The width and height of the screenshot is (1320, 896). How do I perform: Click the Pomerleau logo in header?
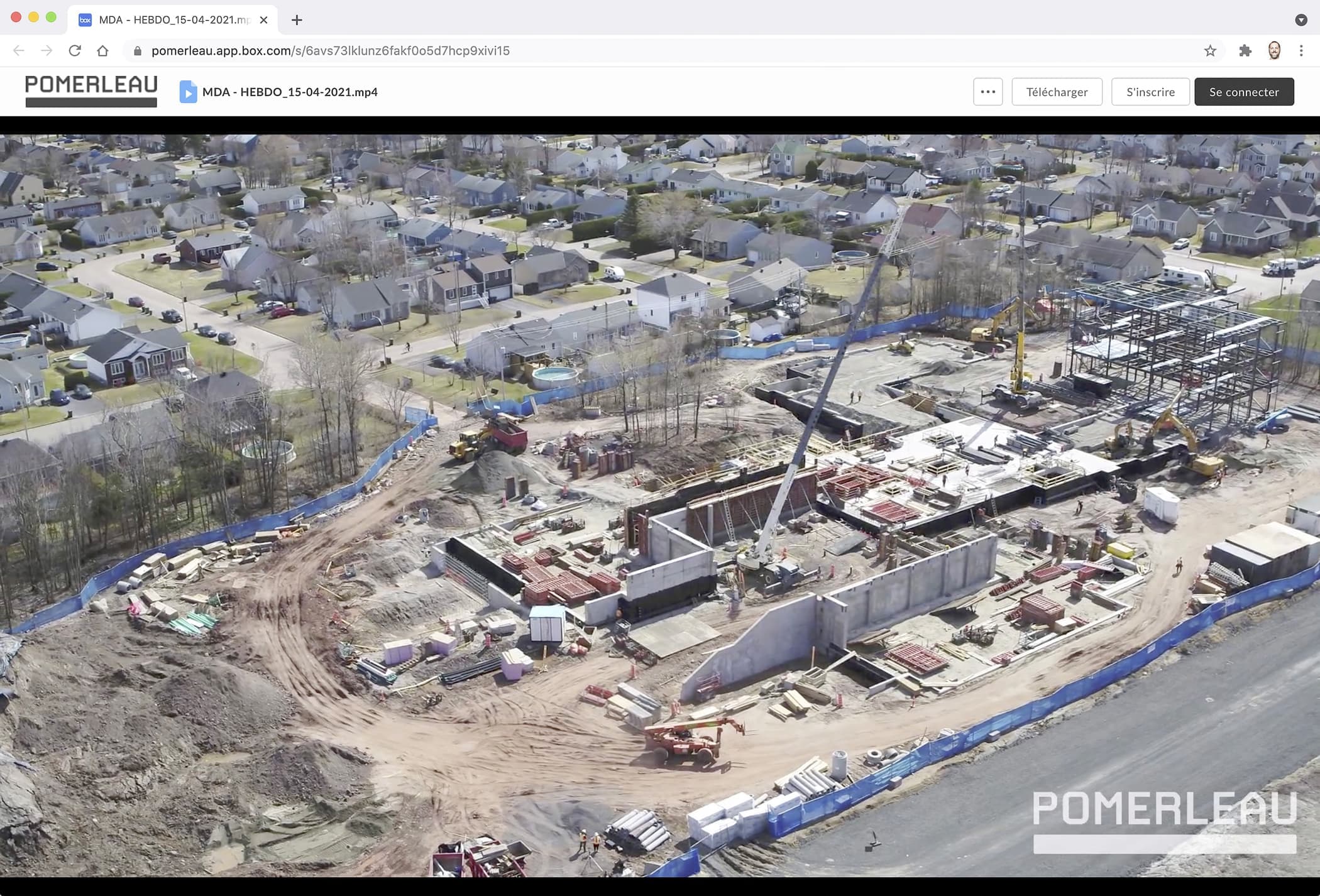pyautogui.click(x=91, y=91)
